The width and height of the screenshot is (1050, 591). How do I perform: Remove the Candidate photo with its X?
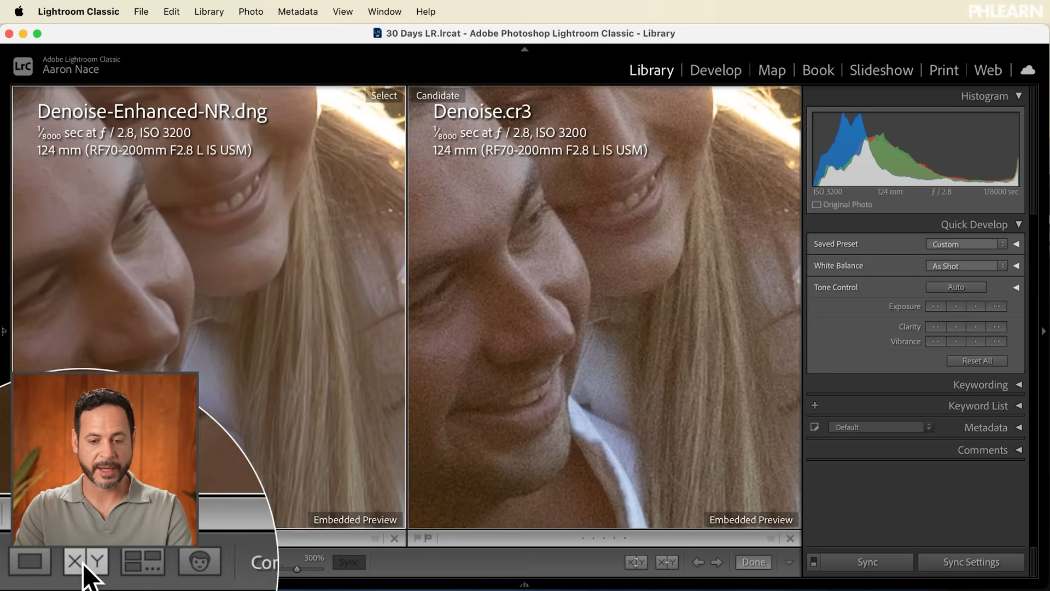tap(790, 538)
